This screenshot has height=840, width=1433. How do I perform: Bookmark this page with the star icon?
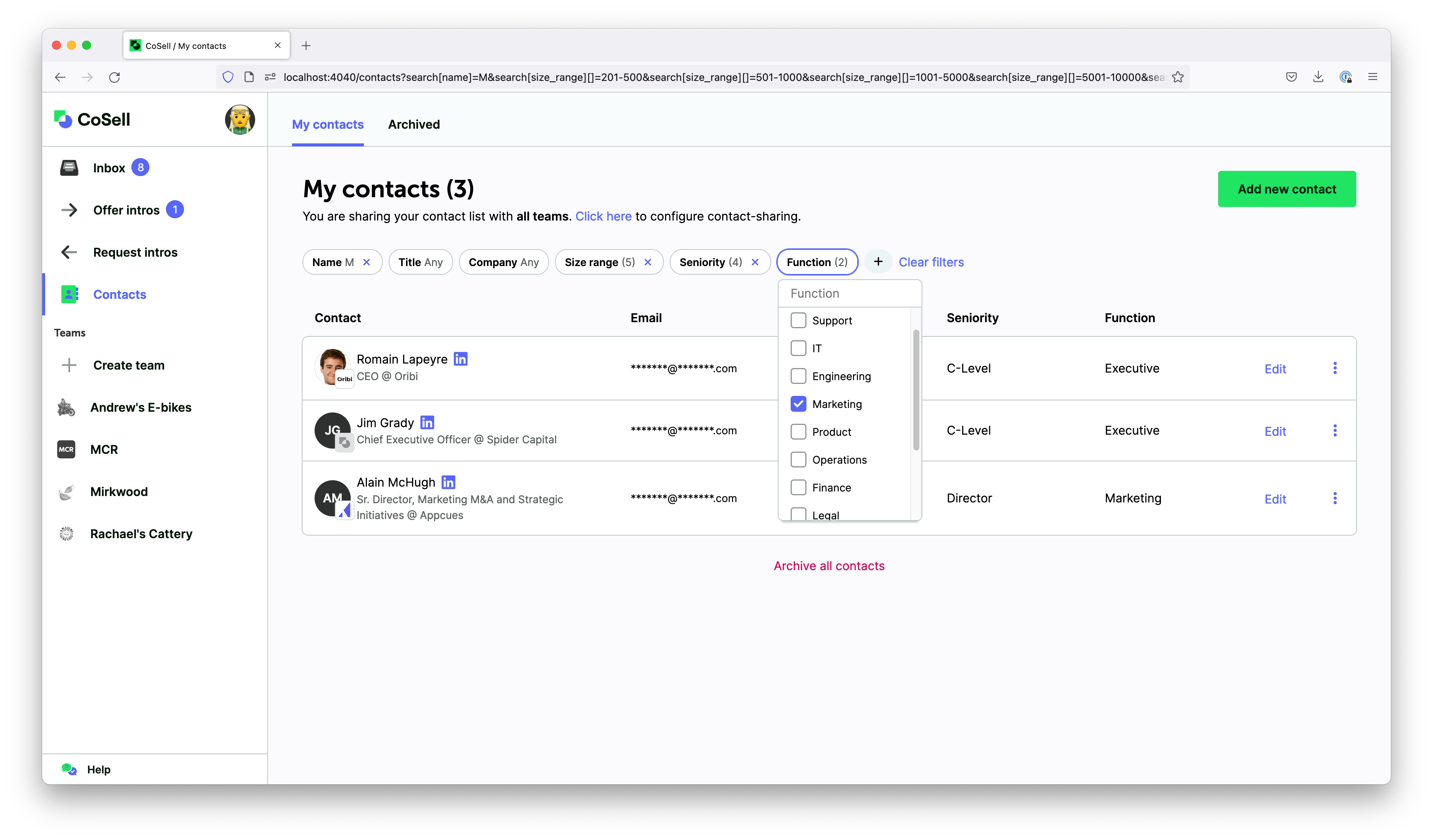1178,78
